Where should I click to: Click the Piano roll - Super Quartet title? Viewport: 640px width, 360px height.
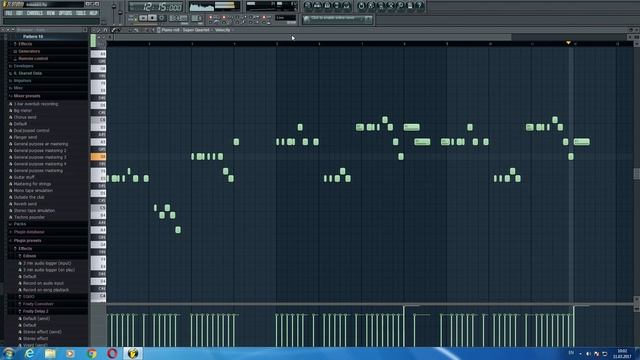tap(186, 30)
